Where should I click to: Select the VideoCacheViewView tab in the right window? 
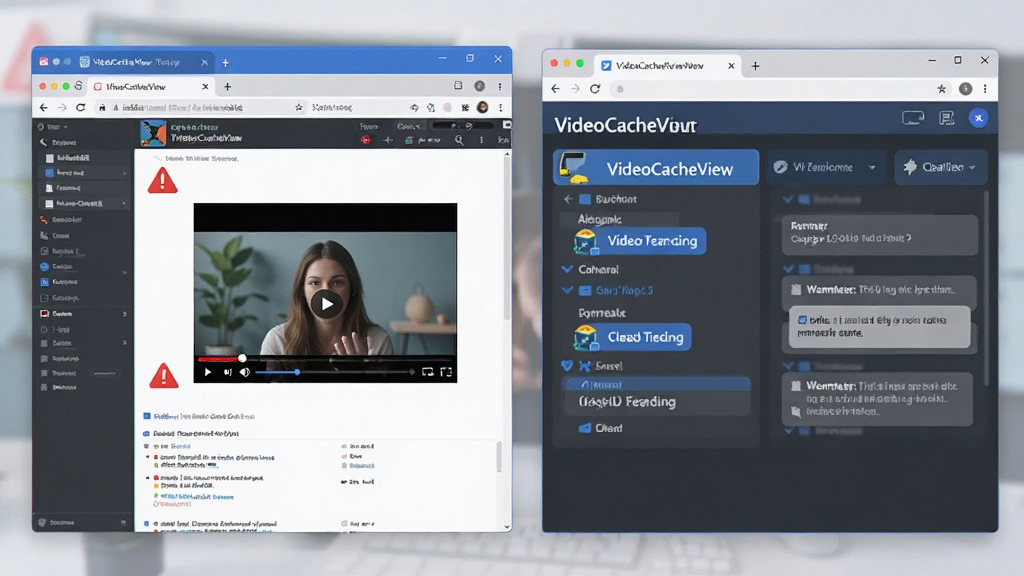coord(667,65)
